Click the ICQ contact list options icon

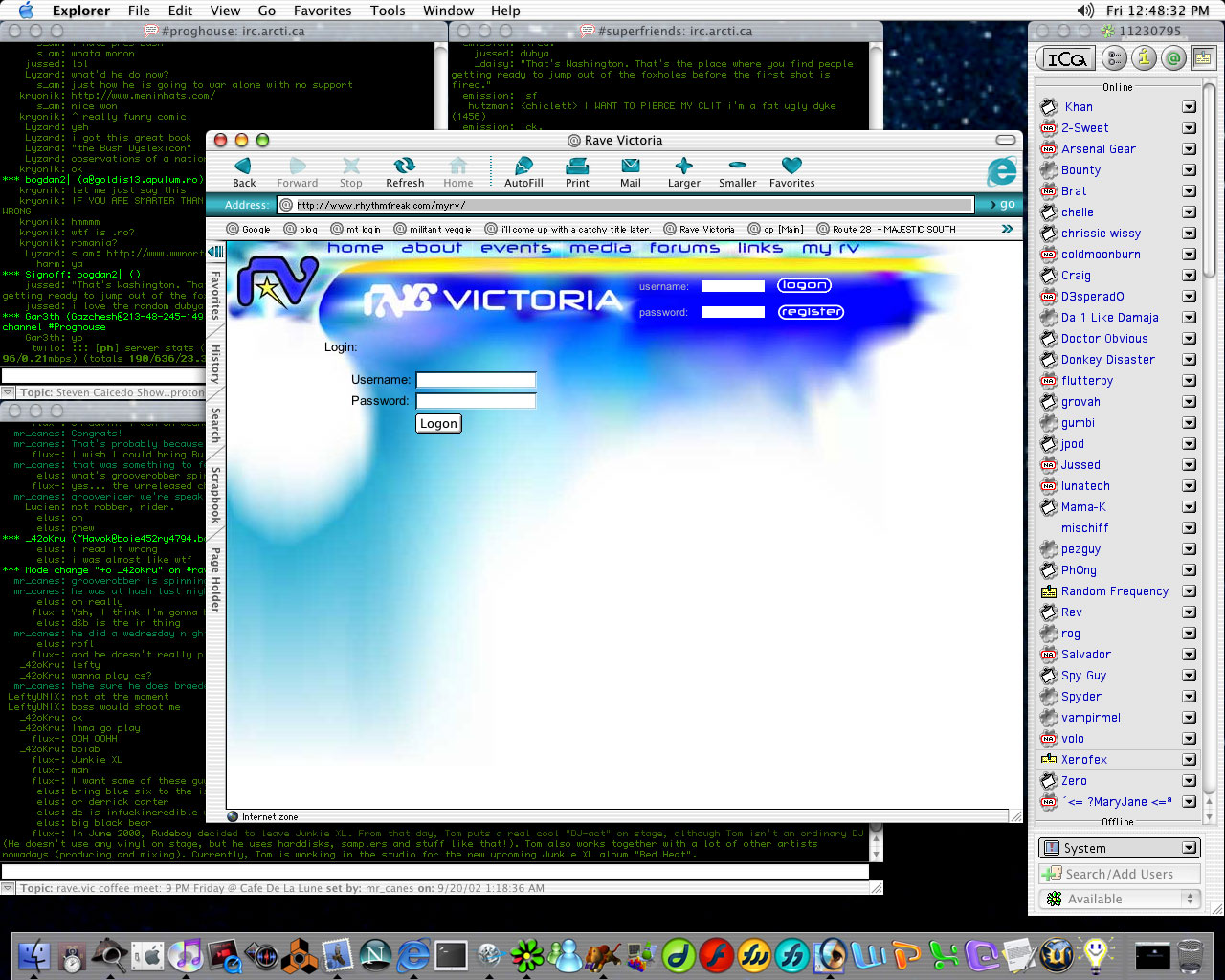[x=1114, y=58]
